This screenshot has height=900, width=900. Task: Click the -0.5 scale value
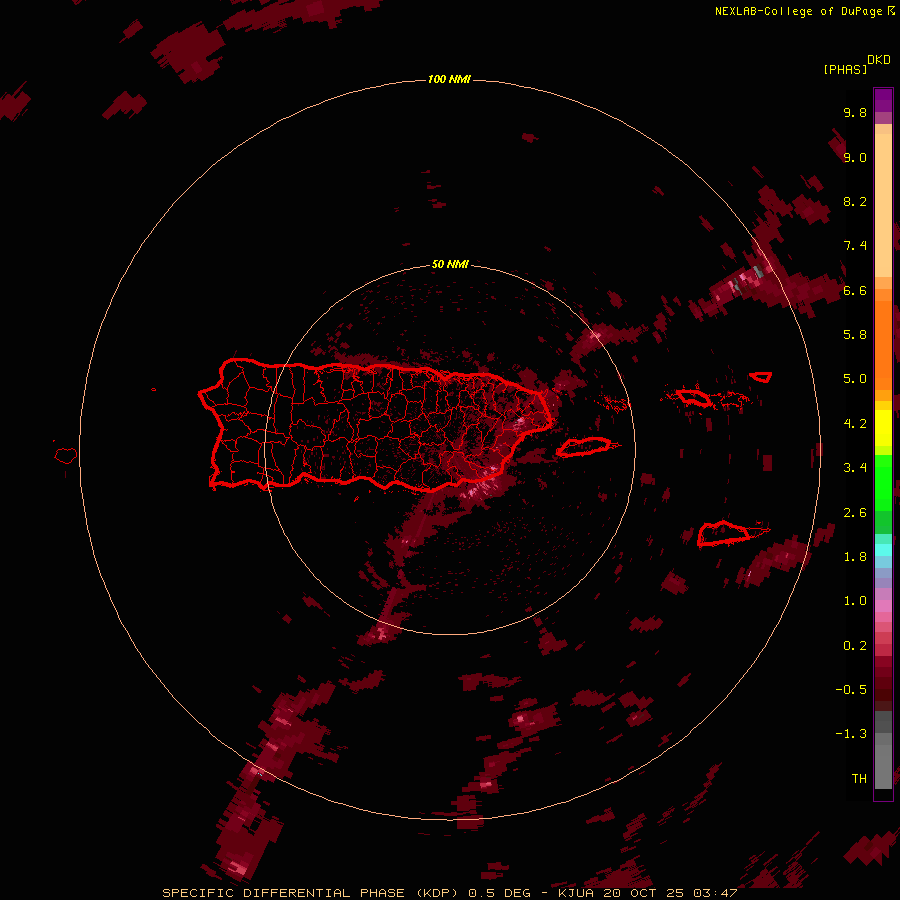click(x=851, y=690)
